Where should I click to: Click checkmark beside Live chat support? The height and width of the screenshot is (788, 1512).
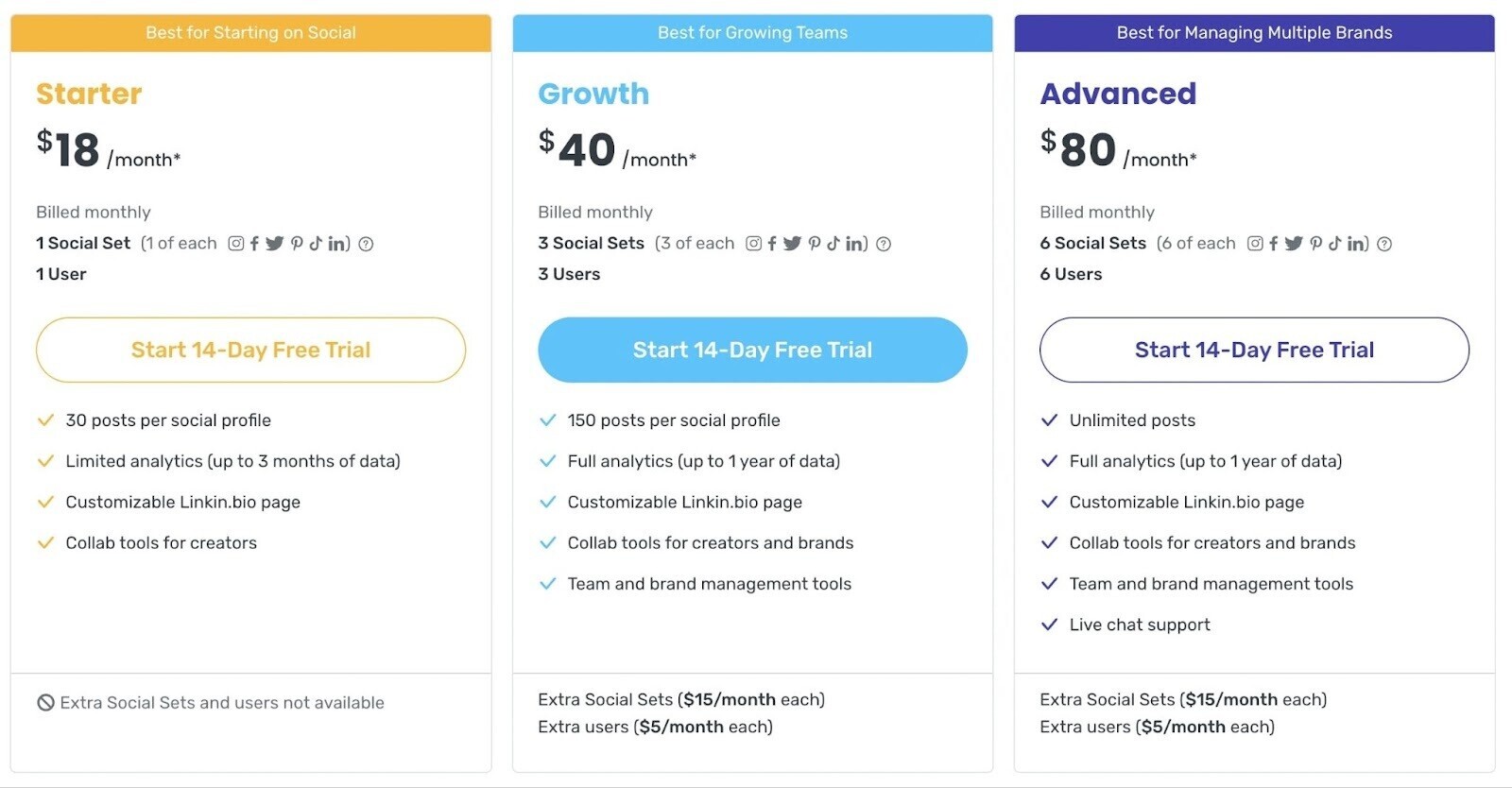point(1049,625)
